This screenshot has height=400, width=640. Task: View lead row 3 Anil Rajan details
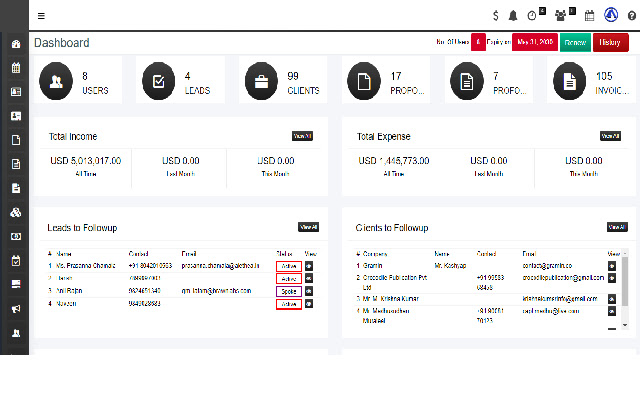[x=309, y=291]
